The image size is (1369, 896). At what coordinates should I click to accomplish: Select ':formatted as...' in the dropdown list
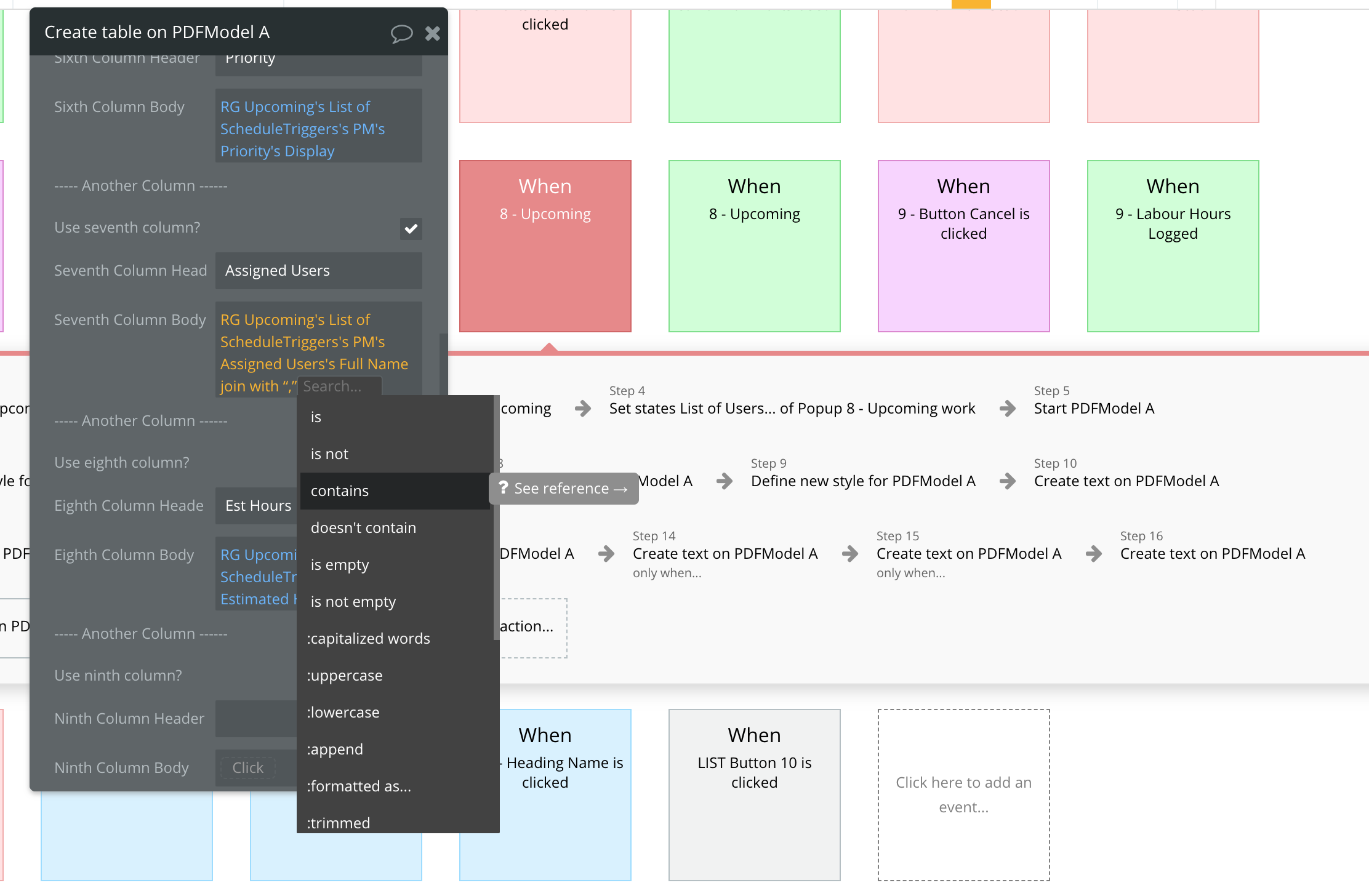359,786
